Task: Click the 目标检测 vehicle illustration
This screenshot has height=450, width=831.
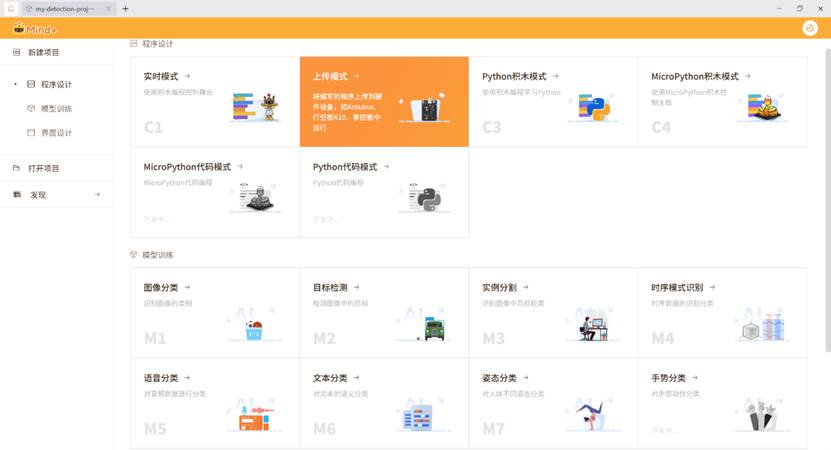Action: point(432,328)
